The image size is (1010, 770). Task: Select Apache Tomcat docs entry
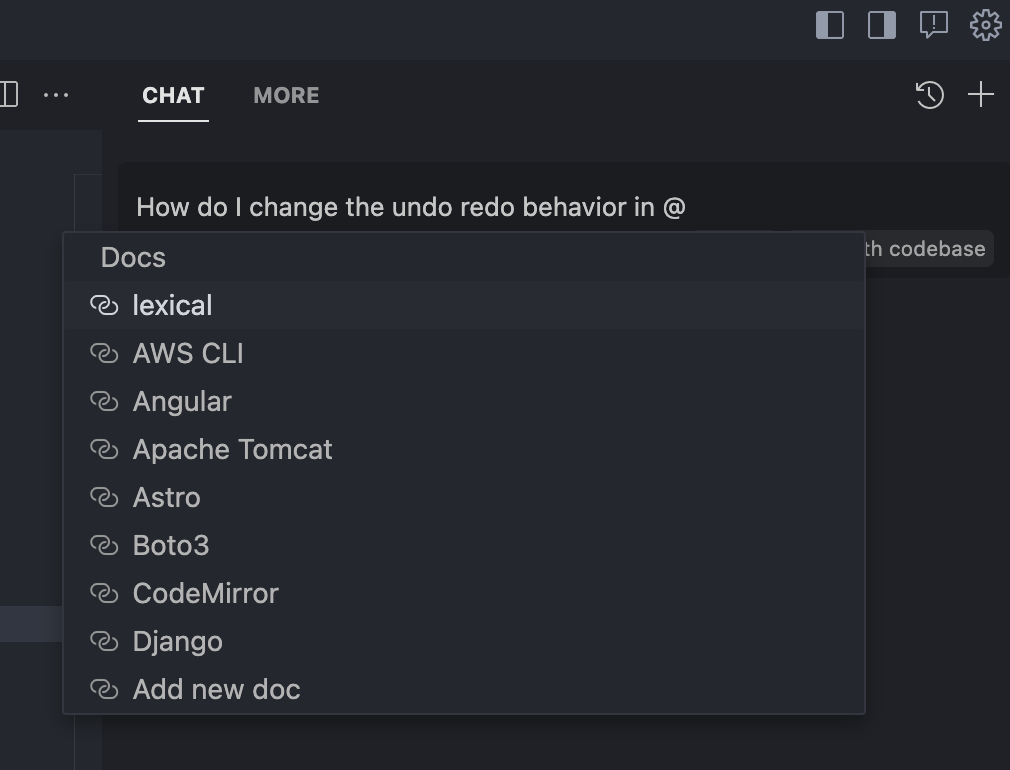pyautogui.click(x=464, y=449)
